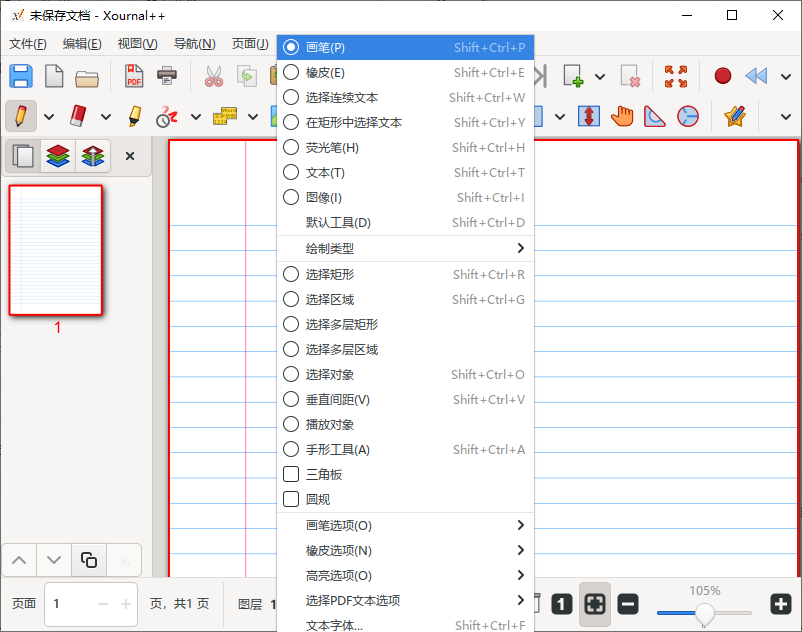
Task: Open the 页面(J) menu
Action: pos(250,44)
